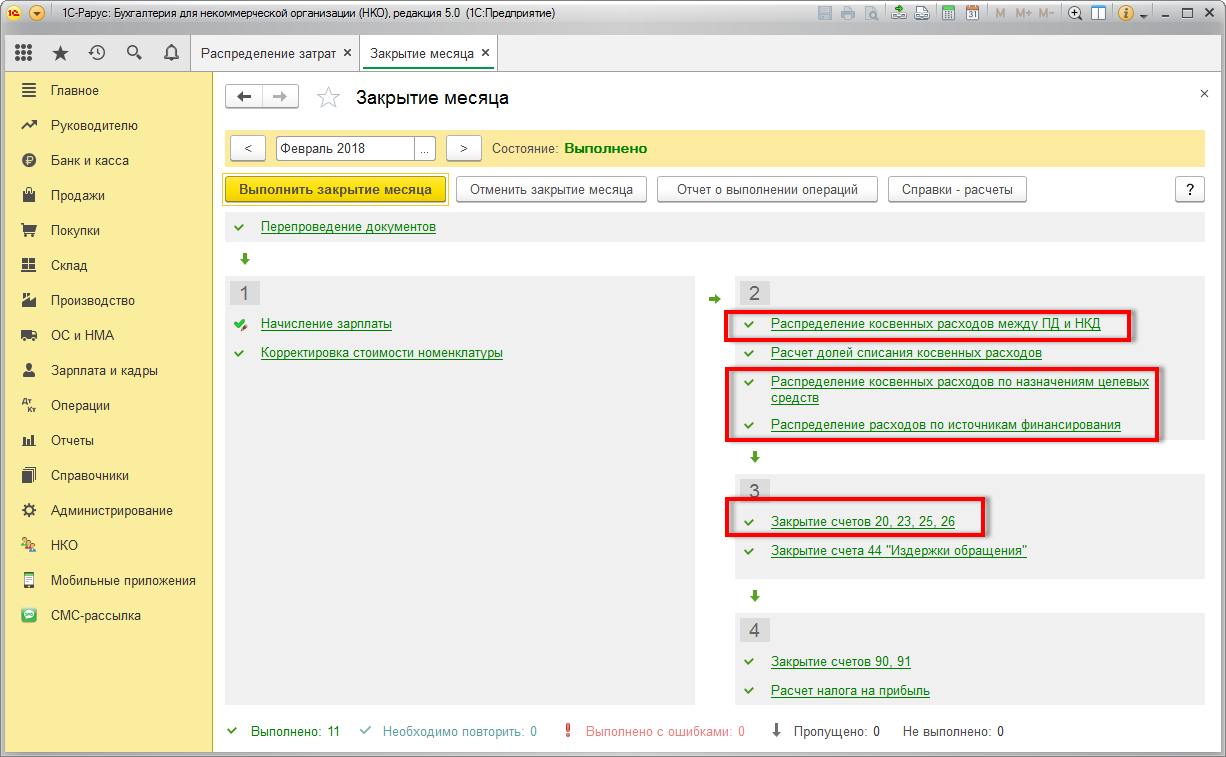Close the Закрытие месяца tab

tap(485, 53)
